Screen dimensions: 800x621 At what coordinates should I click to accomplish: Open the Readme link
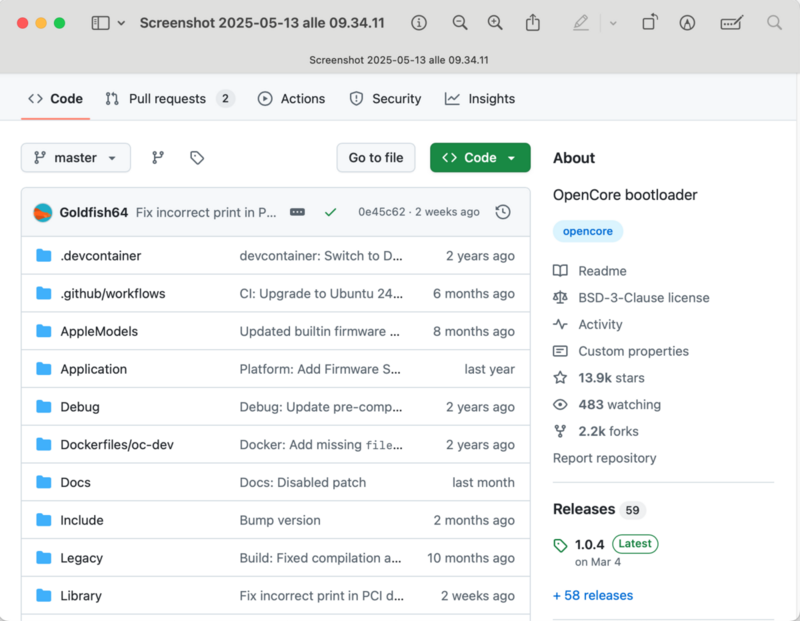tap(590, 271)
